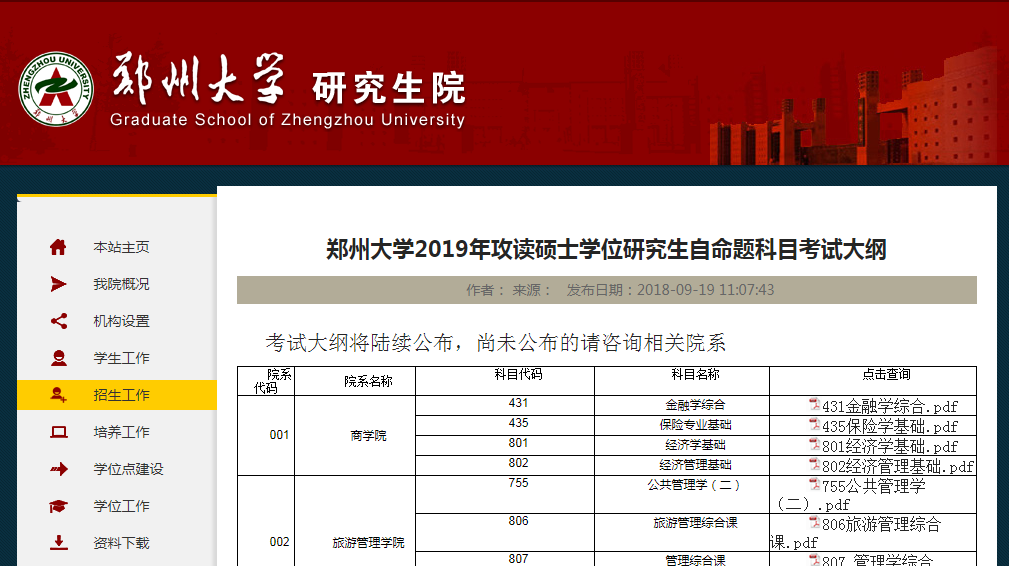Click the PDF icon for 431金融学综合
The width and height of the screenshot is (1009, 566).
[814, 405]
